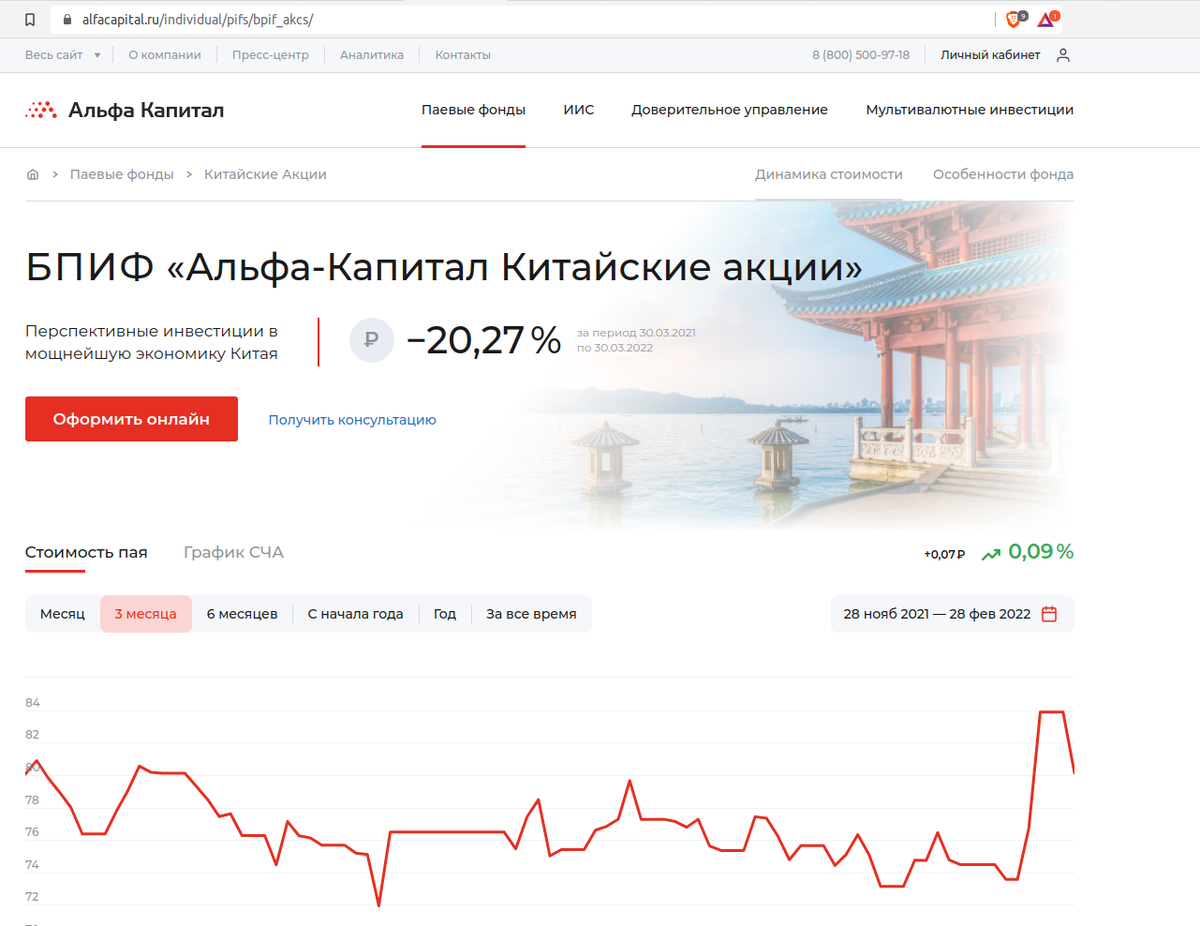Click the Alfa Capital logo
The image size is (1200, 926).
coord(124,110)
